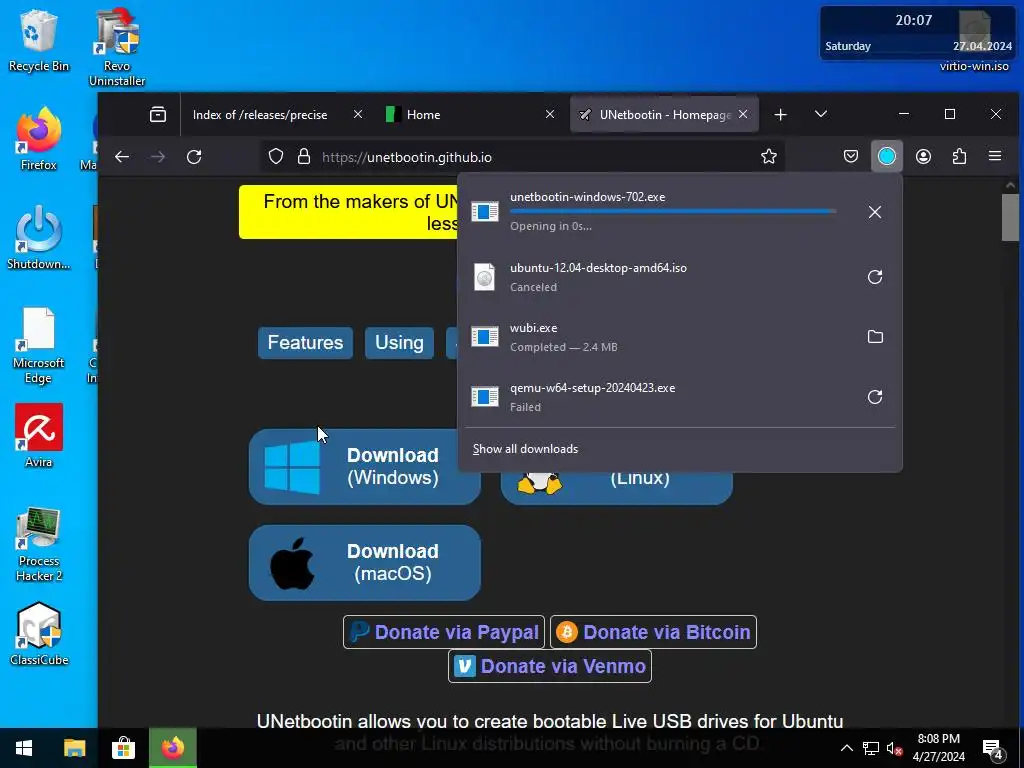Select the Process Hacker 2 desktop shortcut
Image resolution: width=1024 pixels, height=768 pixels.
pyautogui.click(x=39, y=544)
